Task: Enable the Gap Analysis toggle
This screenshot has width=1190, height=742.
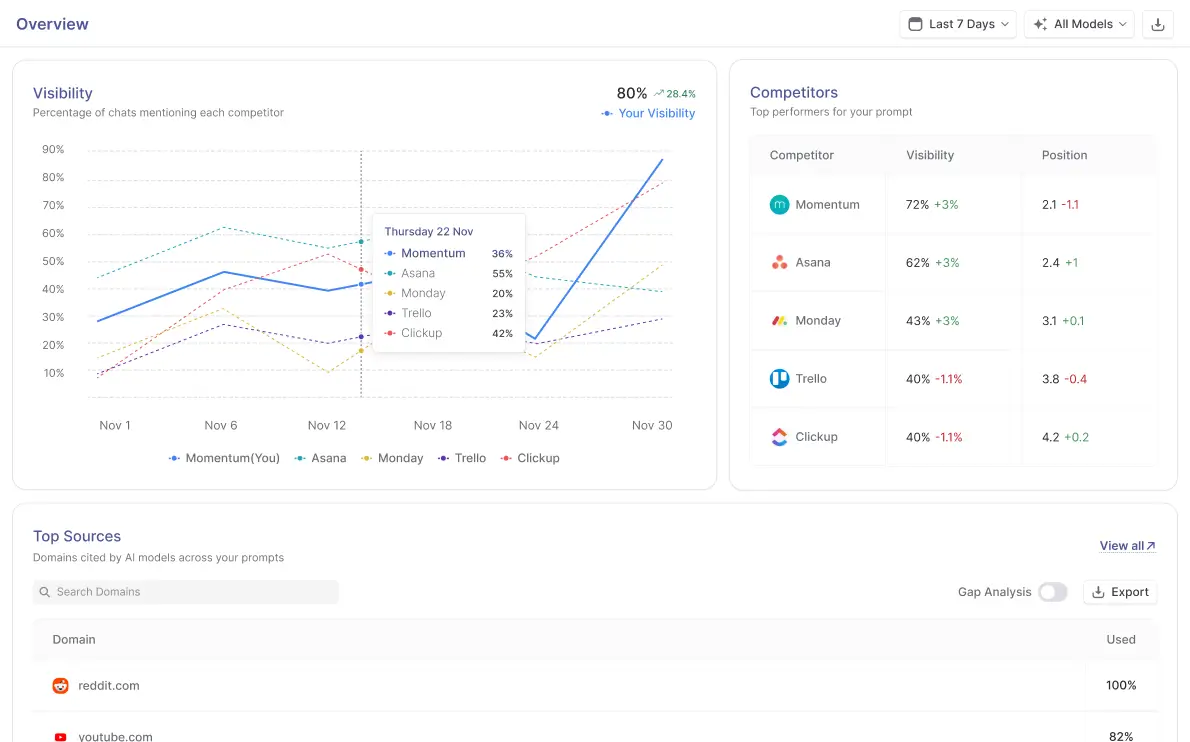Action: [x=1052, y=592]
